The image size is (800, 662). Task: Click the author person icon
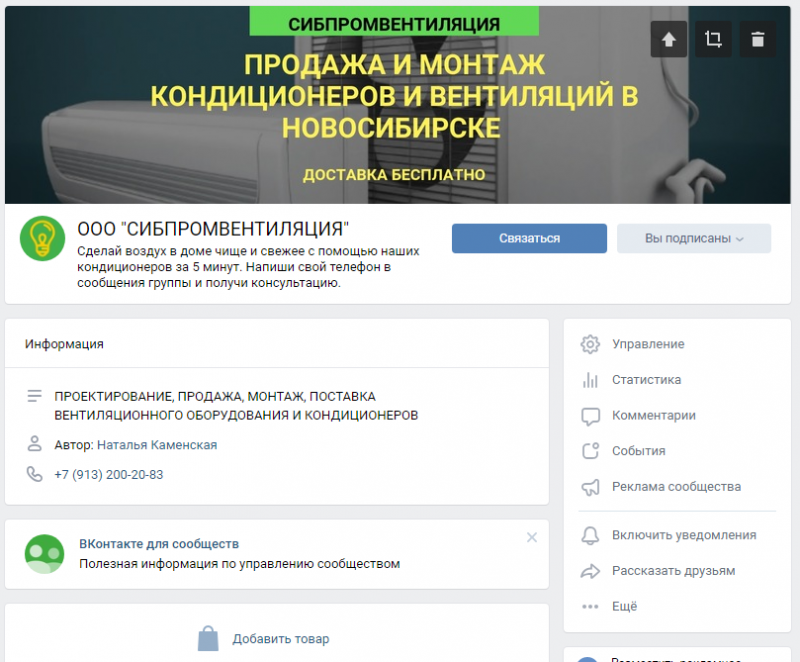coord(35,444)
